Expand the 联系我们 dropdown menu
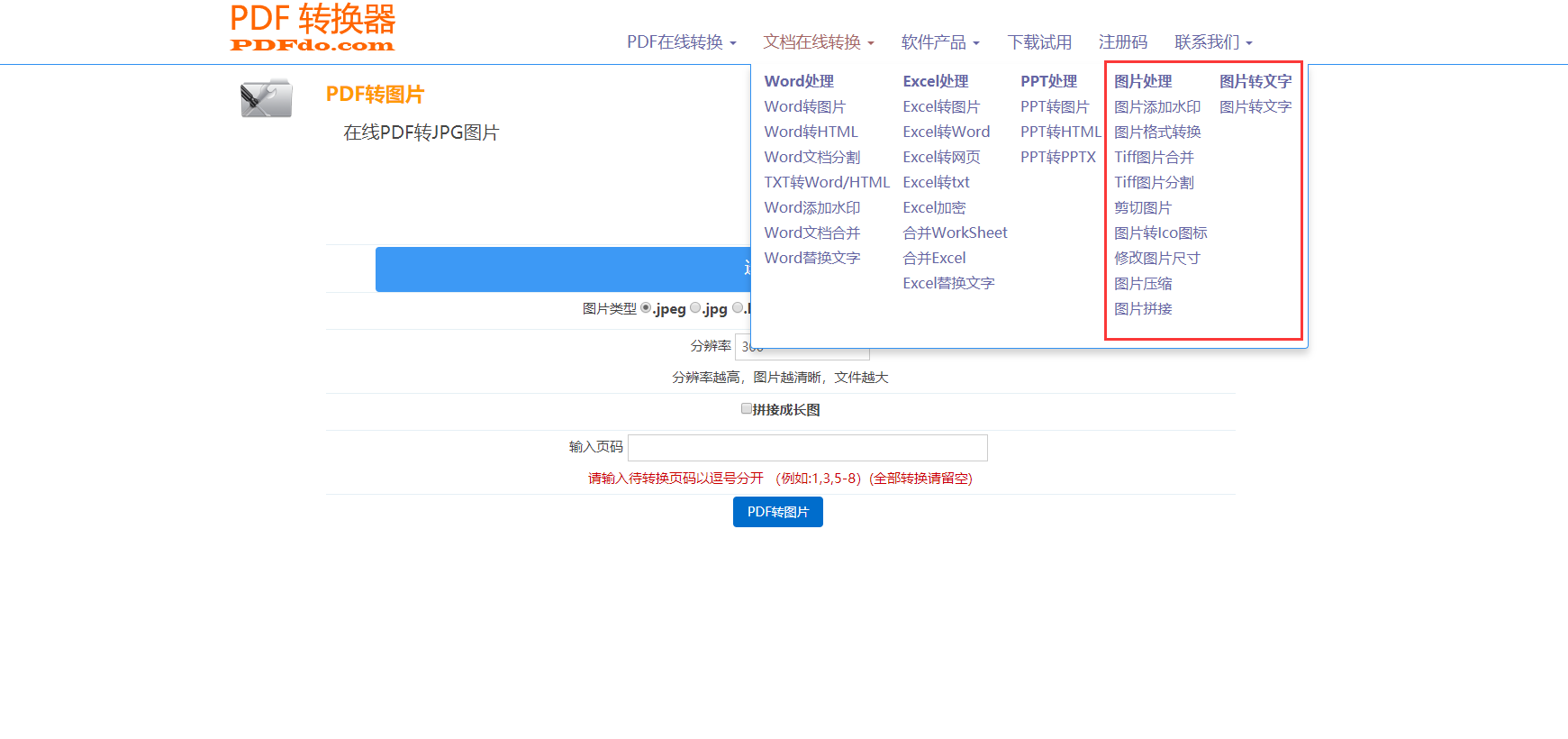Screen dimensions: 1568x739 (x=1213, y=42)
